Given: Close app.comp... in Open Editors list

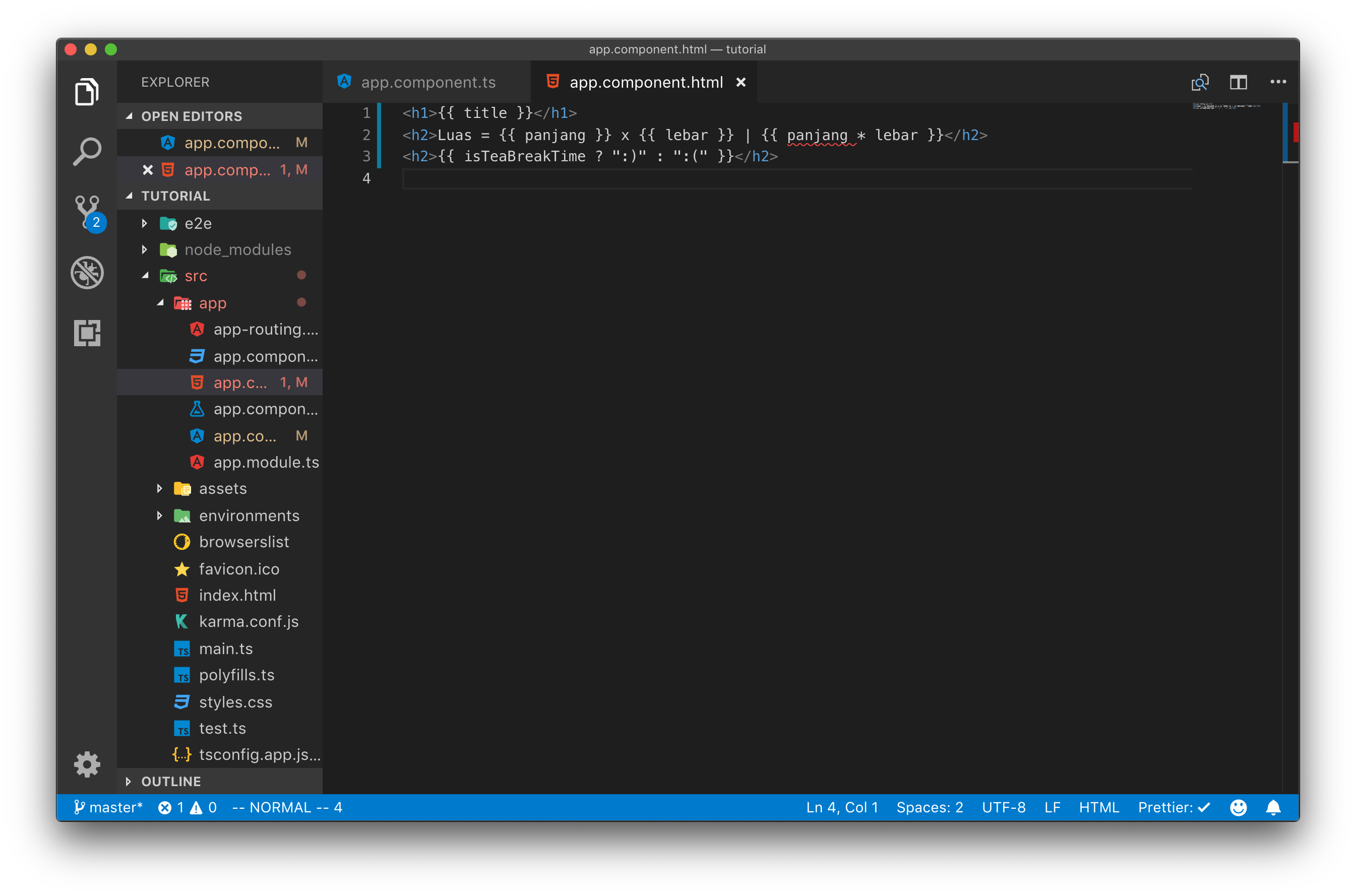Looking at the screenshot, I should [x=147, y=170].
